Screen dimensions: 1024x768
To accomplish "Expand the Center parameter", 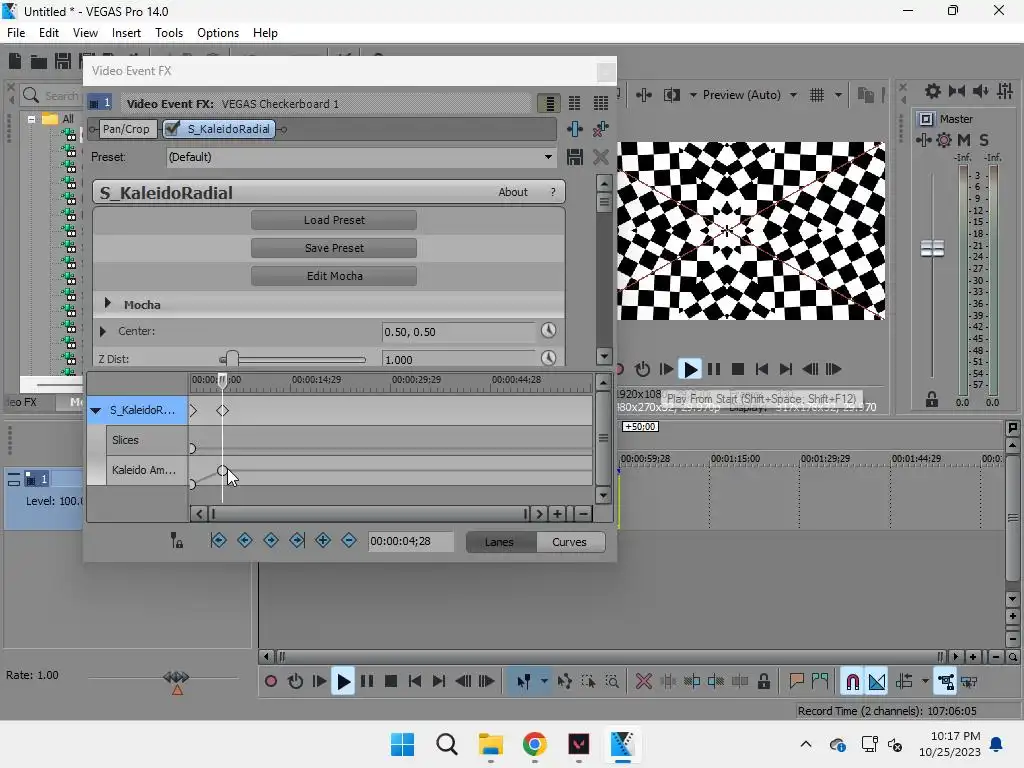I will 103,331.
